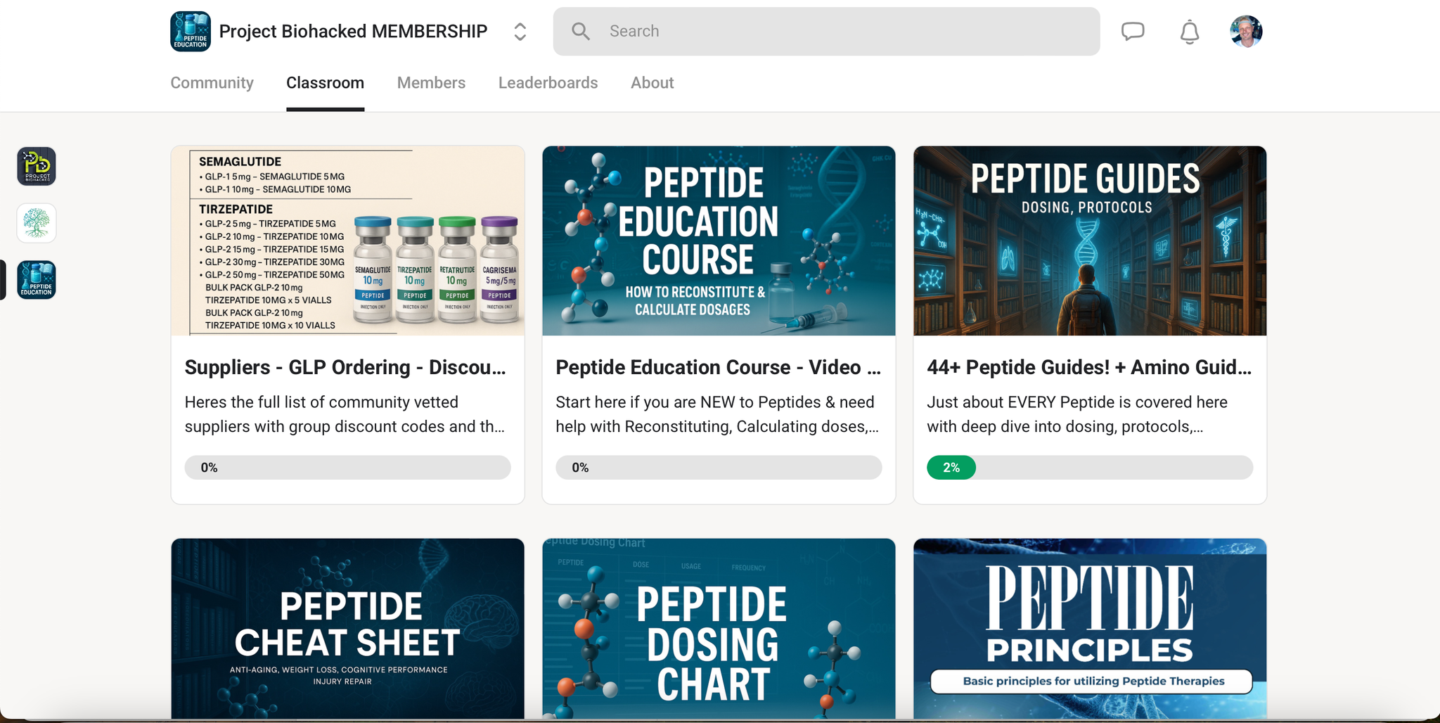Screen dimensions: 1440x723
Task: Click the Suppliers - GLP Ordering course title
Action: click(346, 367)
